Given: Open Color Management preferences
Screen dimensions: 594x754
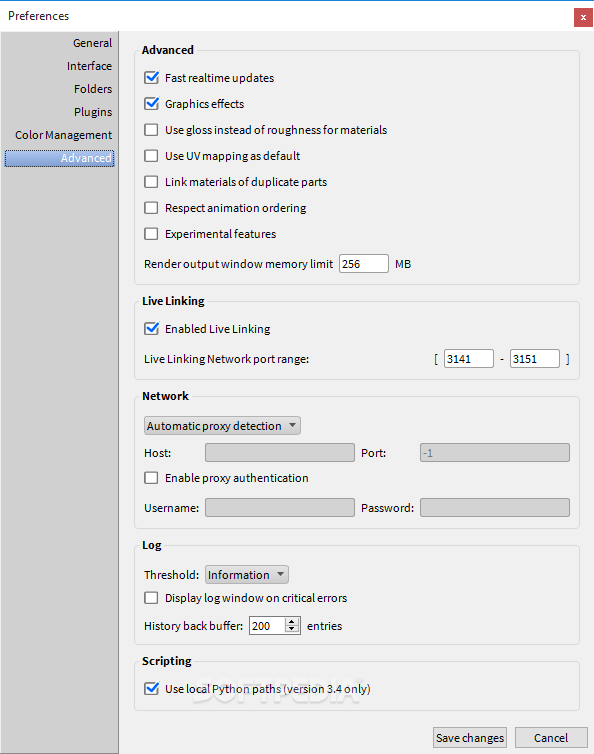Looking at the screenshot, I should (63, 135).
